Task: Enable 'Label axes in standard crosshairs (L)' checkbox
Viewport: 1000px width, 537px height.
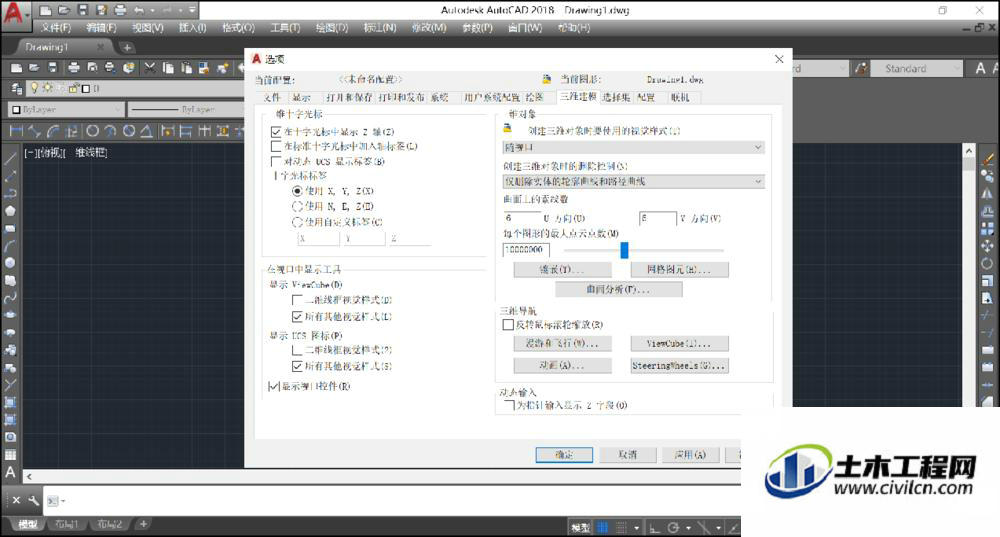Action: [x=276, y=147]
